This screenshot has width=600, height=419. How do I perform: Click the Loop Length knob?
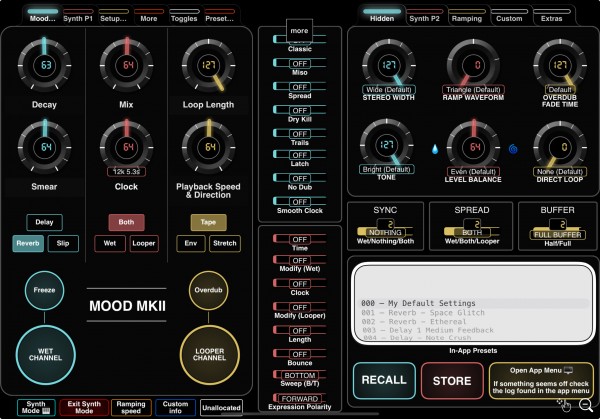[x=209, y=65]
